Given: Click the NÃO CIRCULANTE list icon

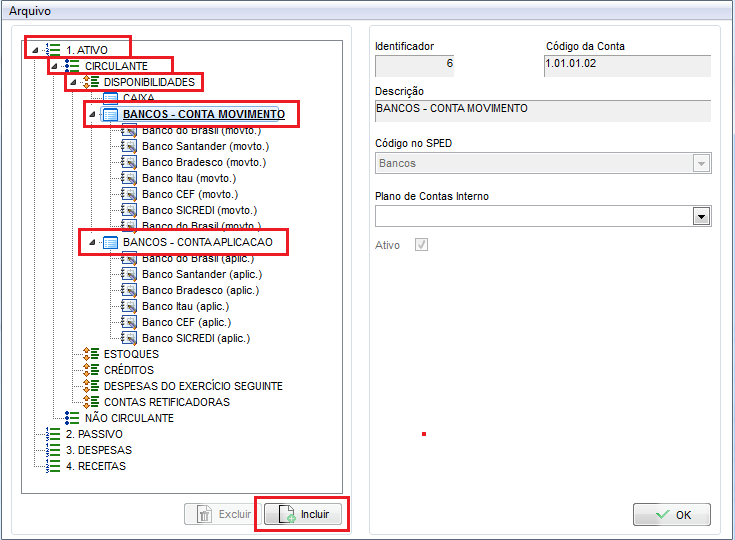Looking at the screenshot, I should tap(72, 418).
